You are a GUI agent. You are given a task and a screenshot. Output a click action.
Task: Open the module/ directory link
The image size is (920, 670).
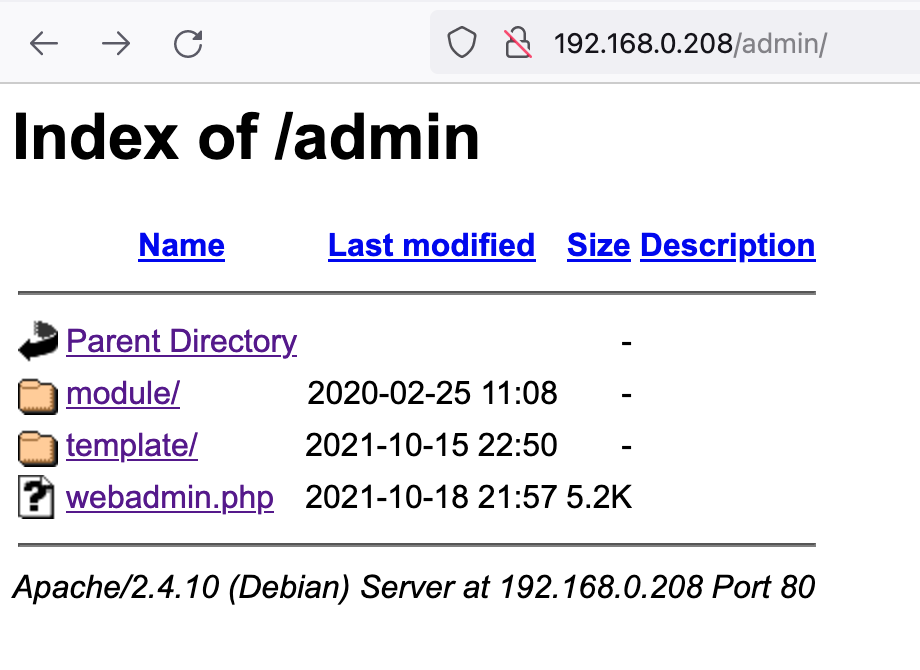click(x=122, y=394)
